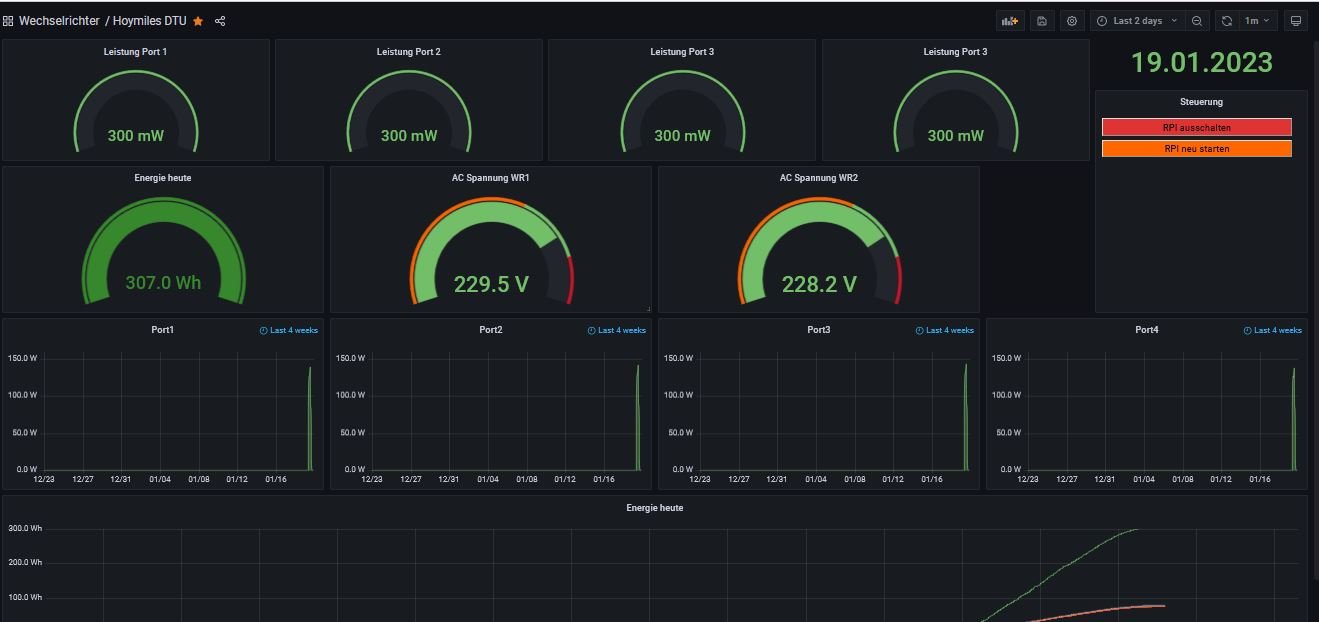Unstar the Hoymiles DTU dashboard
This screenshot has height=622, width=1319.
point(198,21)
